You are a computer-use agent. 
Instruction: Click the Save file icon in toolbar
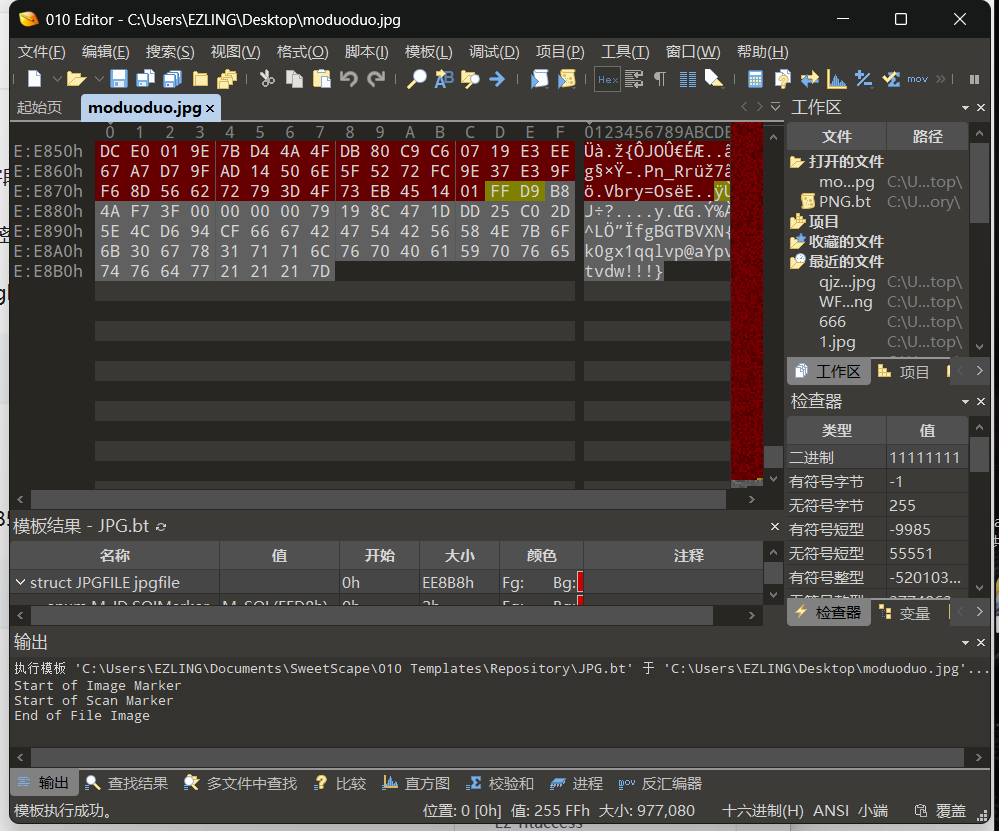[x=119, y=79]
